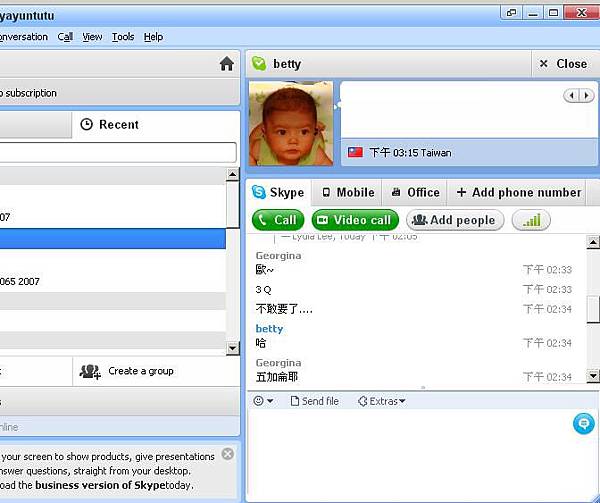This screenshot has width=600, height=503.
Task: Open the Extras dropdown menu
Action: tap(381, 401)
